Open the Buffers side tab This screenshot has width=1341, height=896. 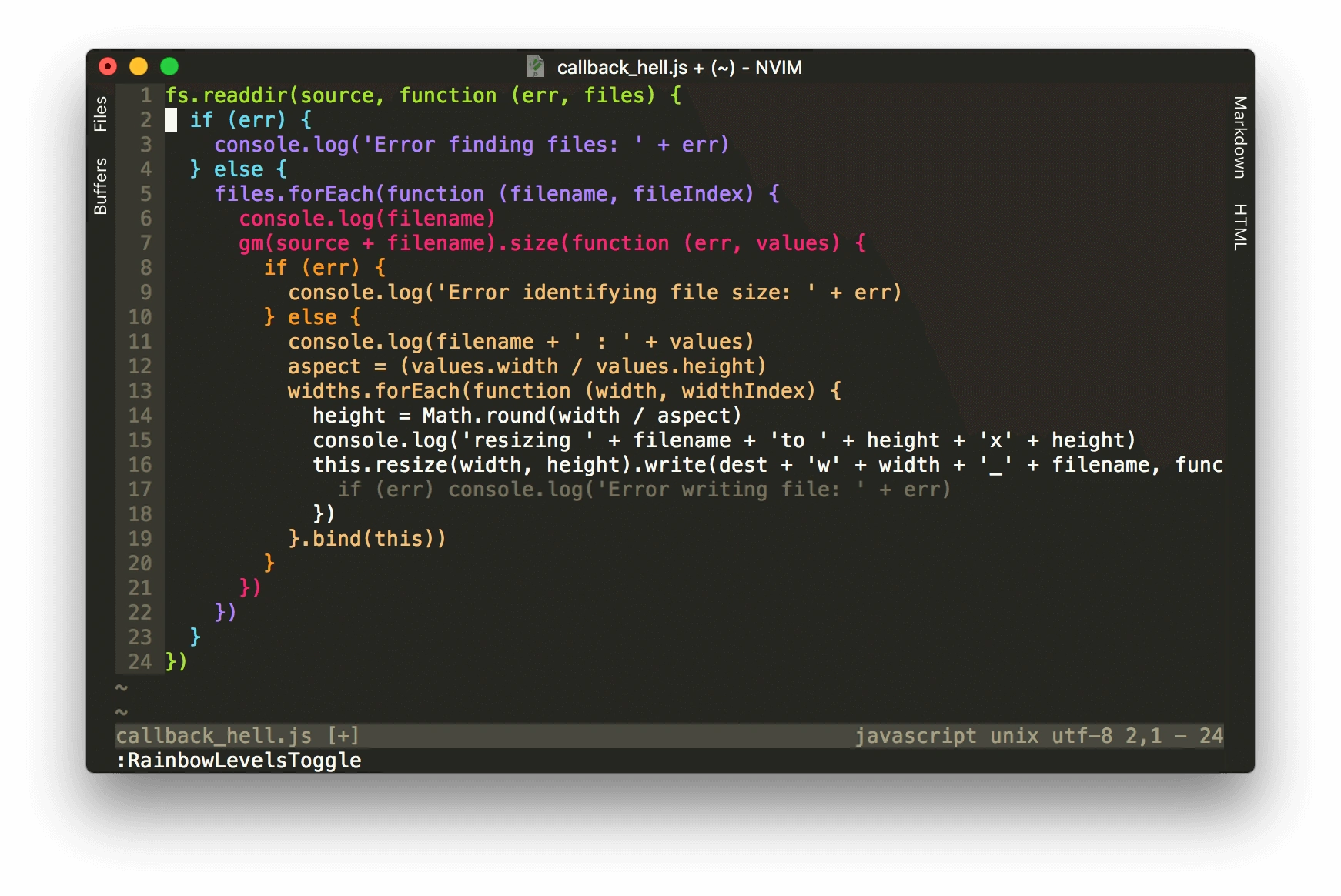(100, 186)
